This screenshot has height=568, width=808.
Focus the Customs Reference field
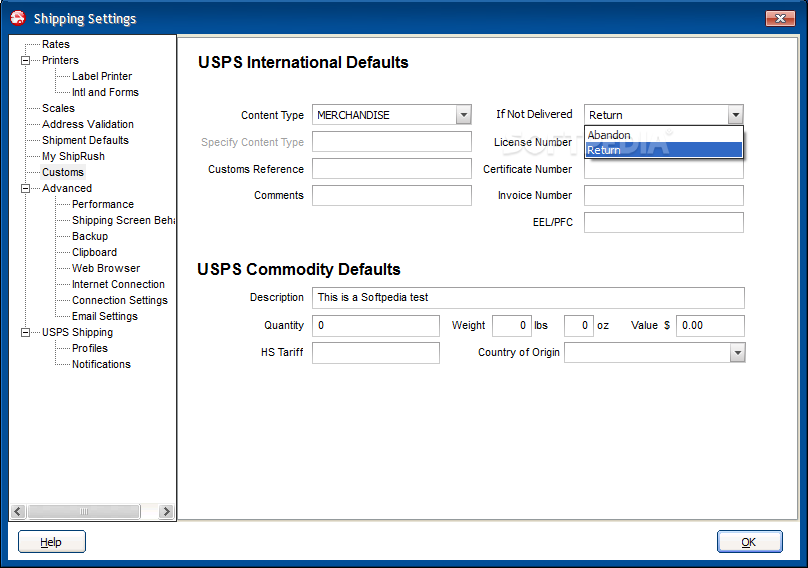(x=392, y=169)
